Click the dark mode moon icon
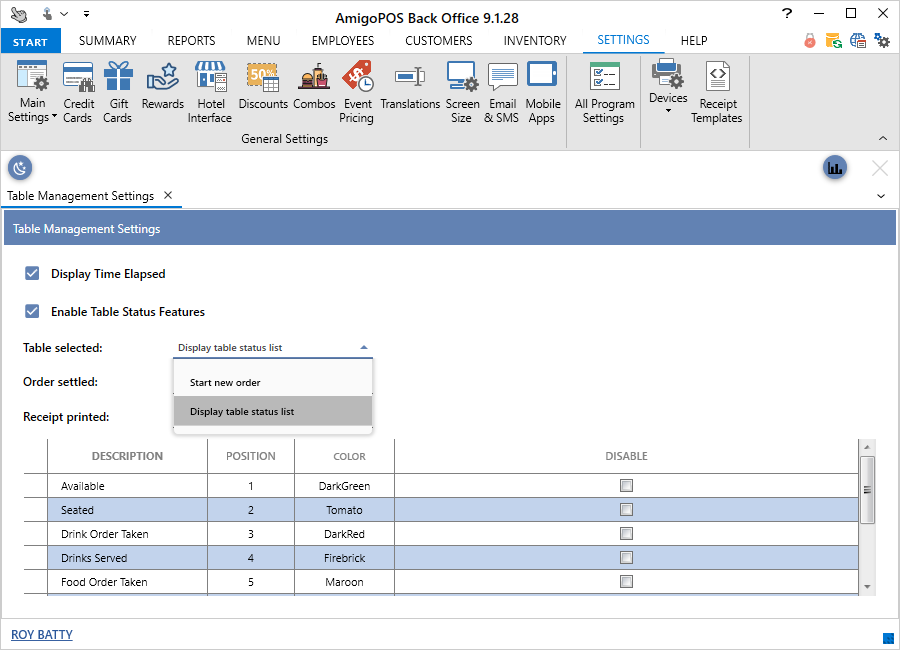Image resolution: width=900 pixels, height=650 pixels. pos(20,167)
